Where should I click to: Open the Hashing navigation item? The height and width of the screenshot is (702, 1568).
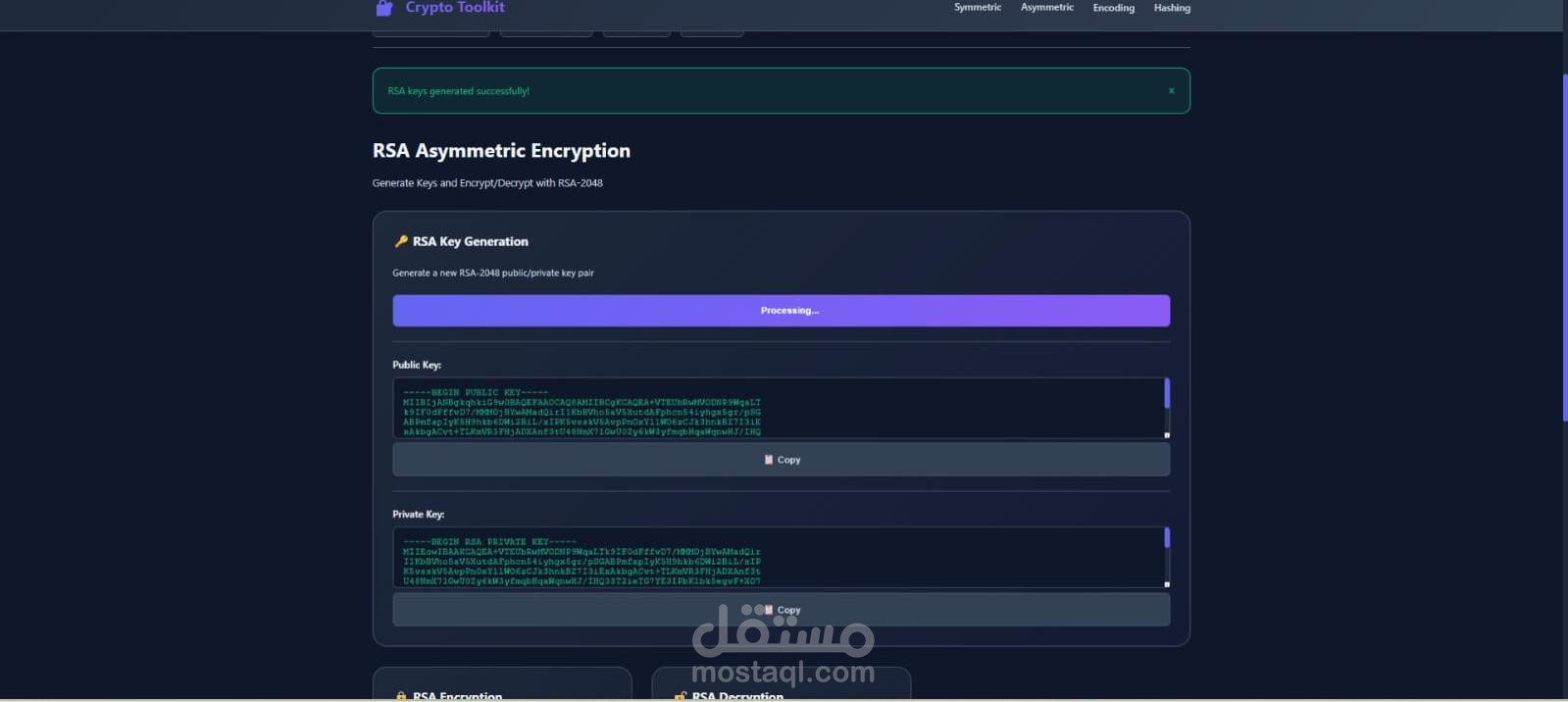click(x=1172, y=8)
